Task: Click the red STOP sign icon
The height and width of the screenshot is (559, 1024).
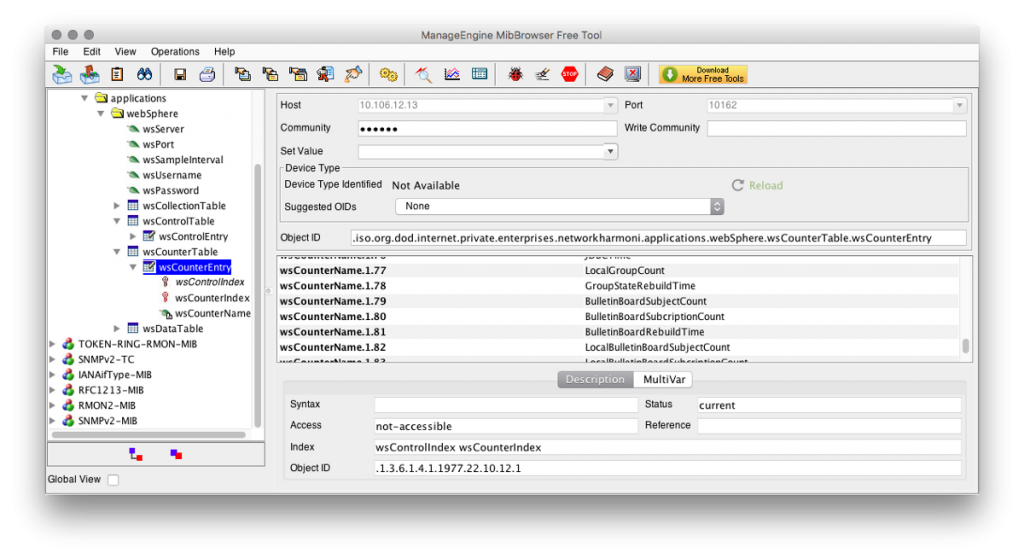Action: (x=570, y=74)
